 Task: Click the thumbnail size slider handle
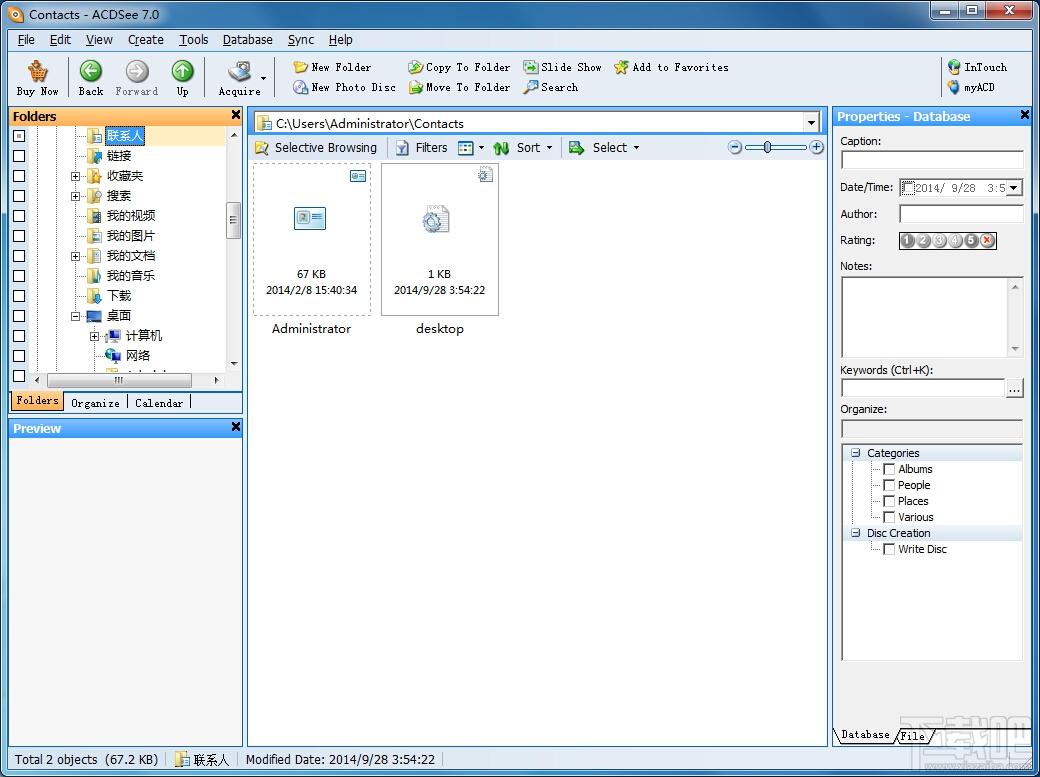(x=767, y=147)
